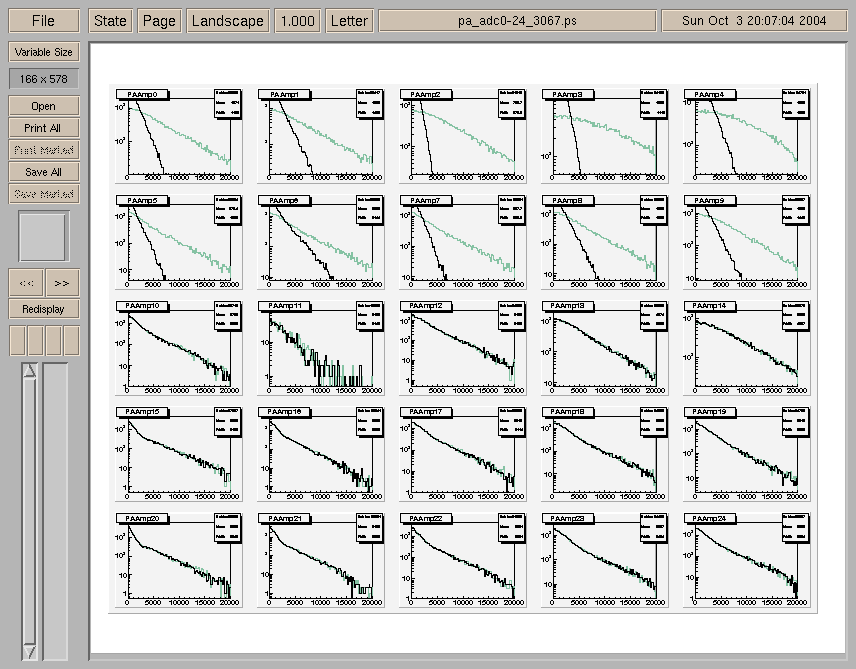Click the PAAmp5 histogram plot
The image size is (856, 669).
tap(179, 242)
